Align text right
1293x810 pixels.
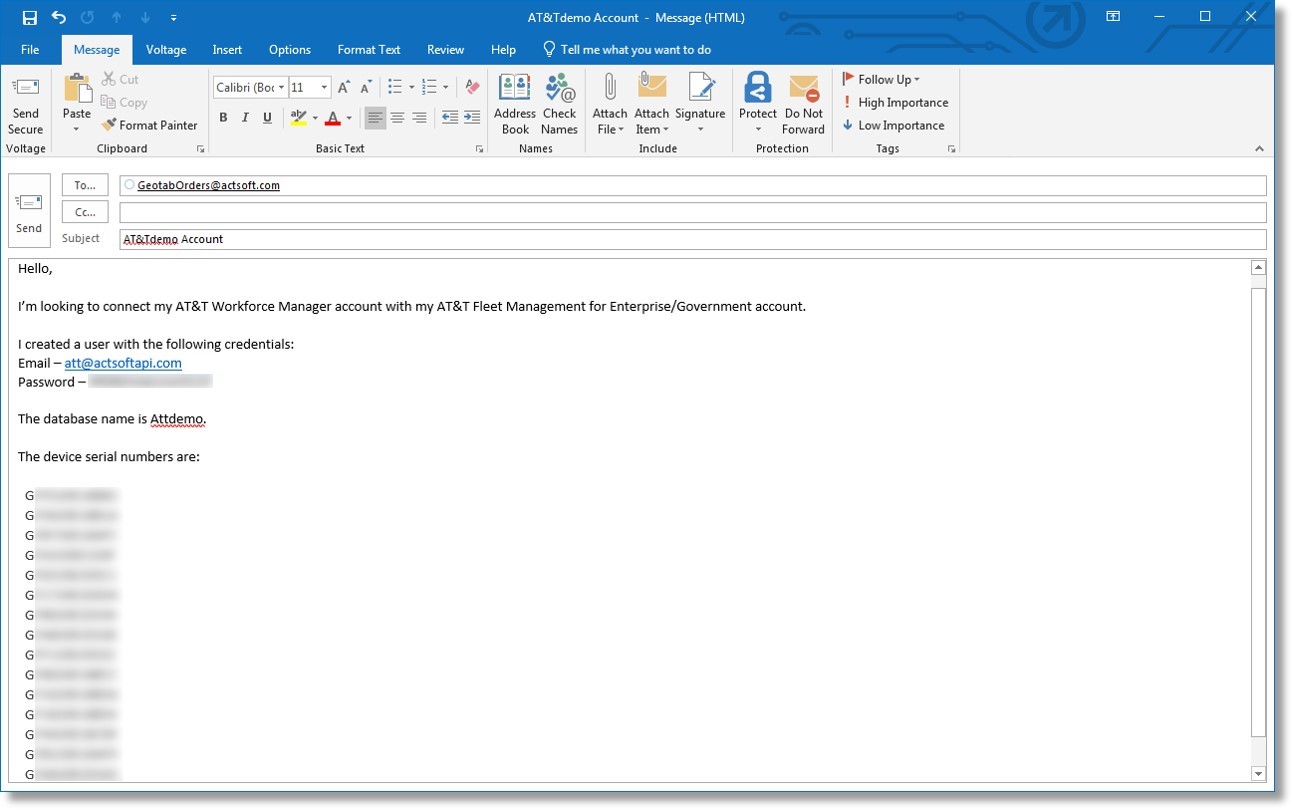pos(419,118)
